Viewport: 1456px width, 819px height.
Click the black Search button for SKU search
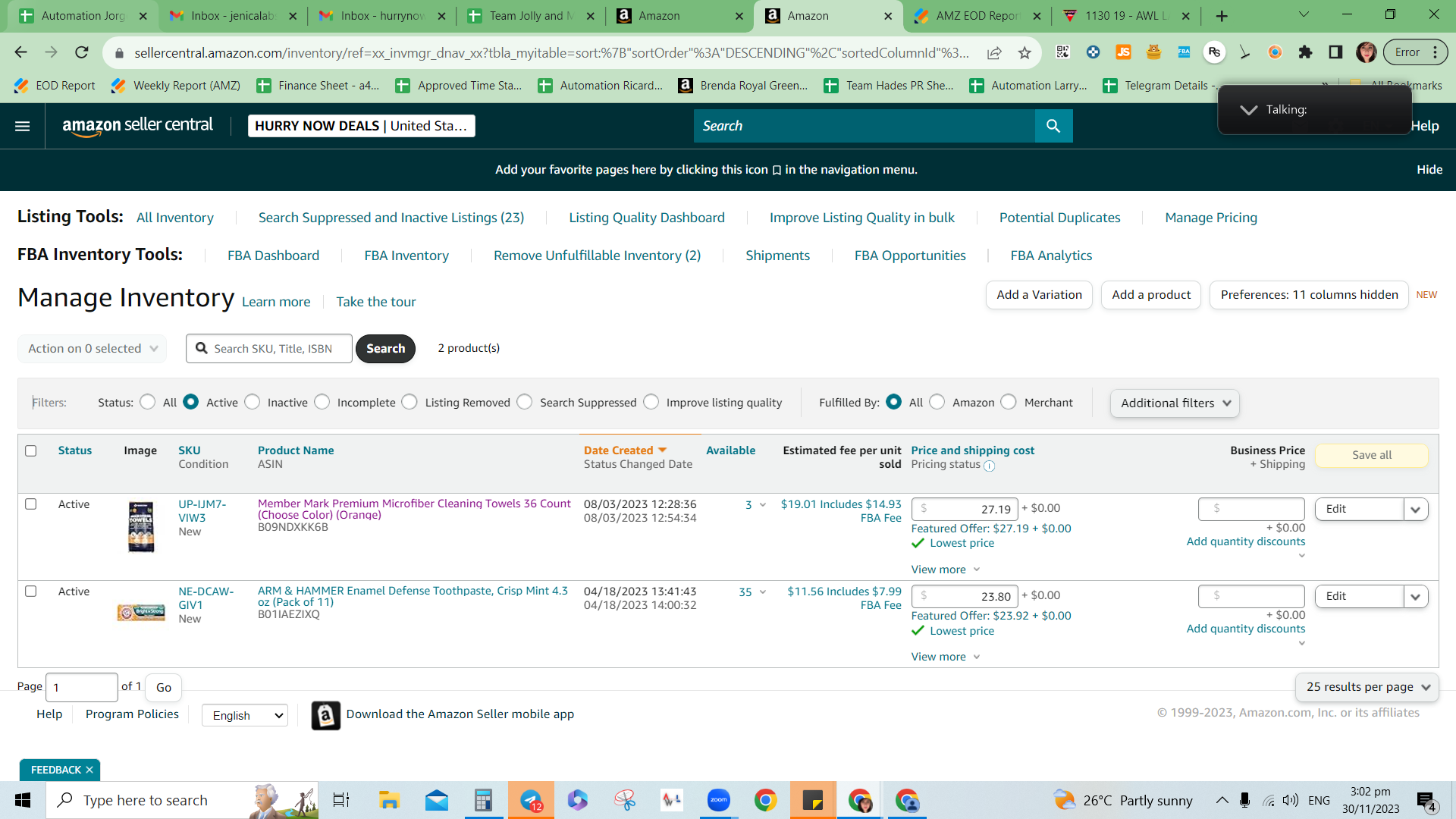point(385,348)
